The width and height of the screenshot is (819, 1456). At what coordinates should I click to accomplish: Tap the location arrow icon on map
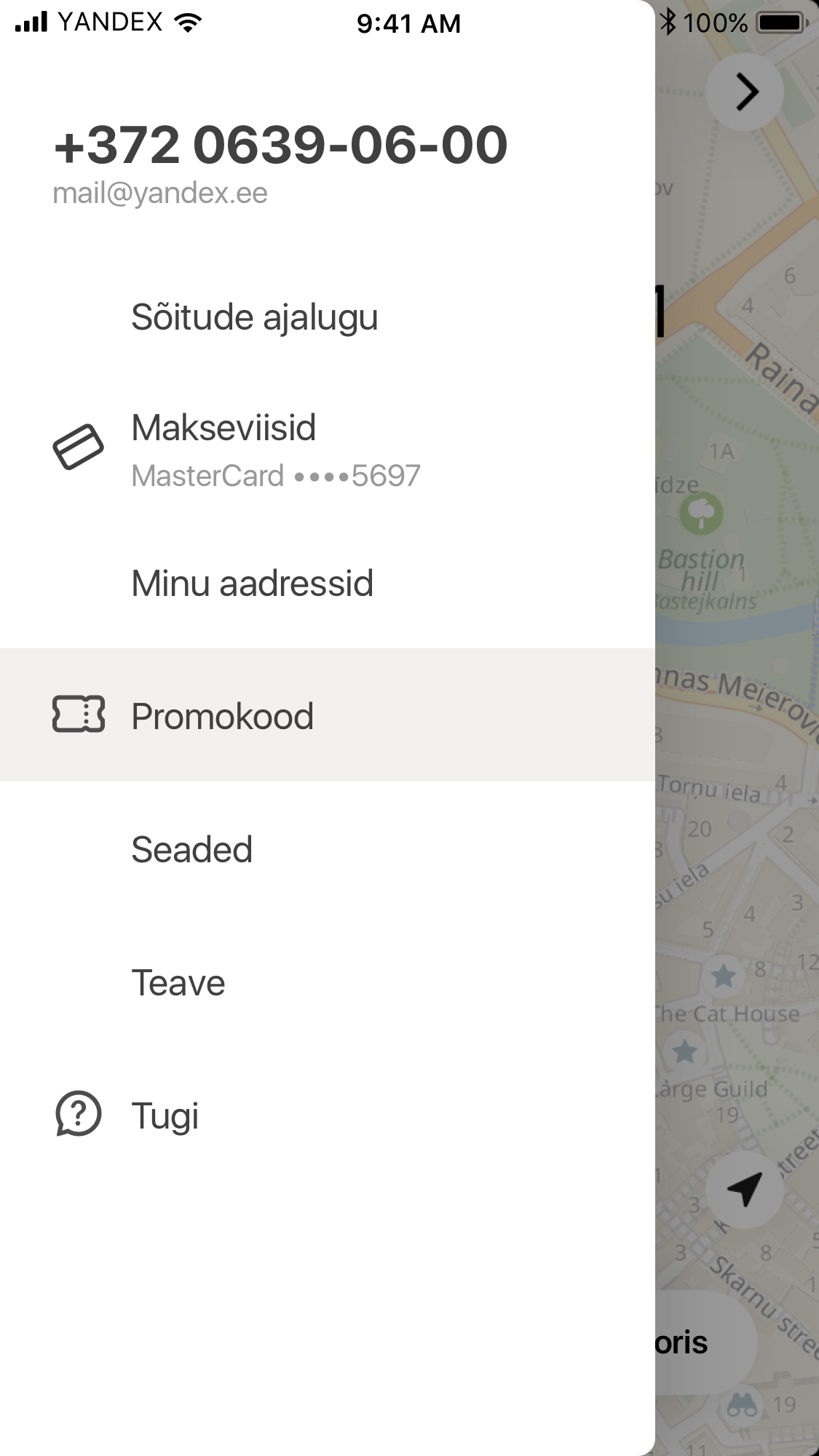pos(745,1190)
